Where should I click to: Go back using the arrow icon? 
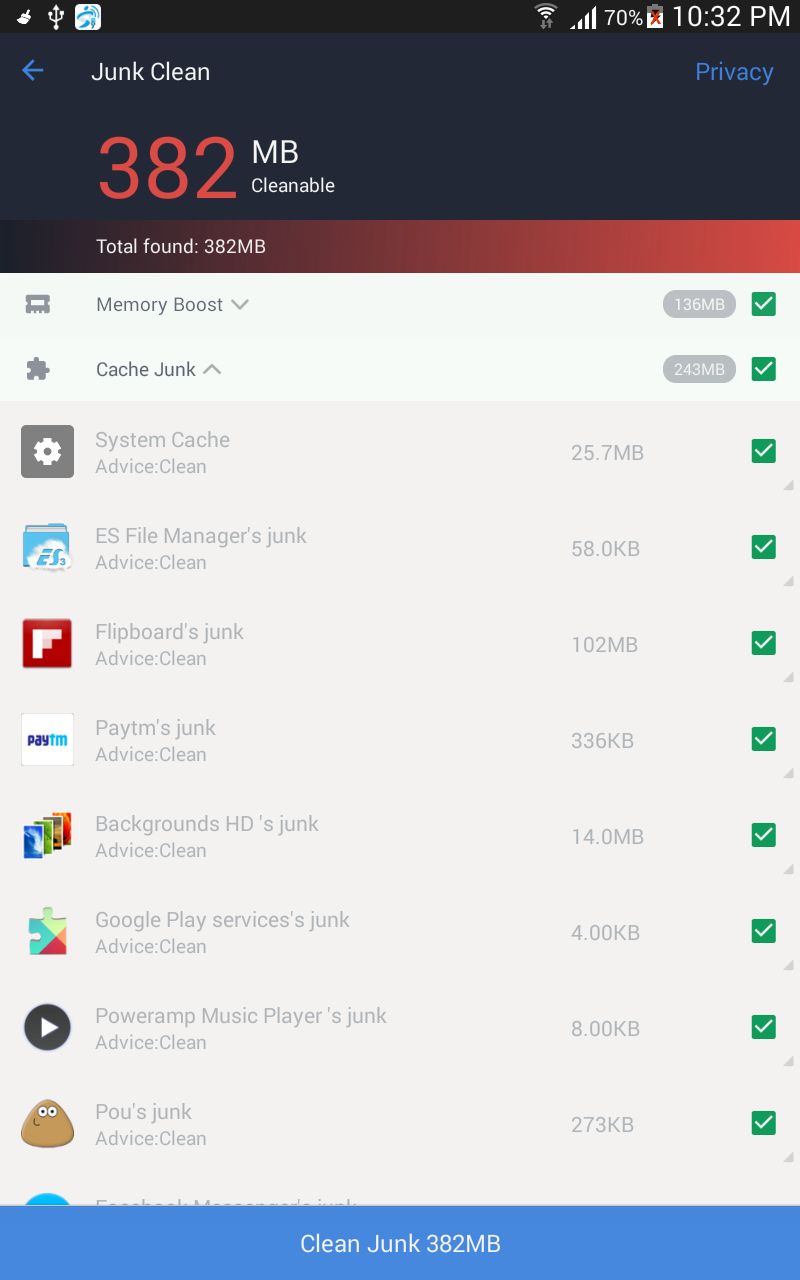33,71
